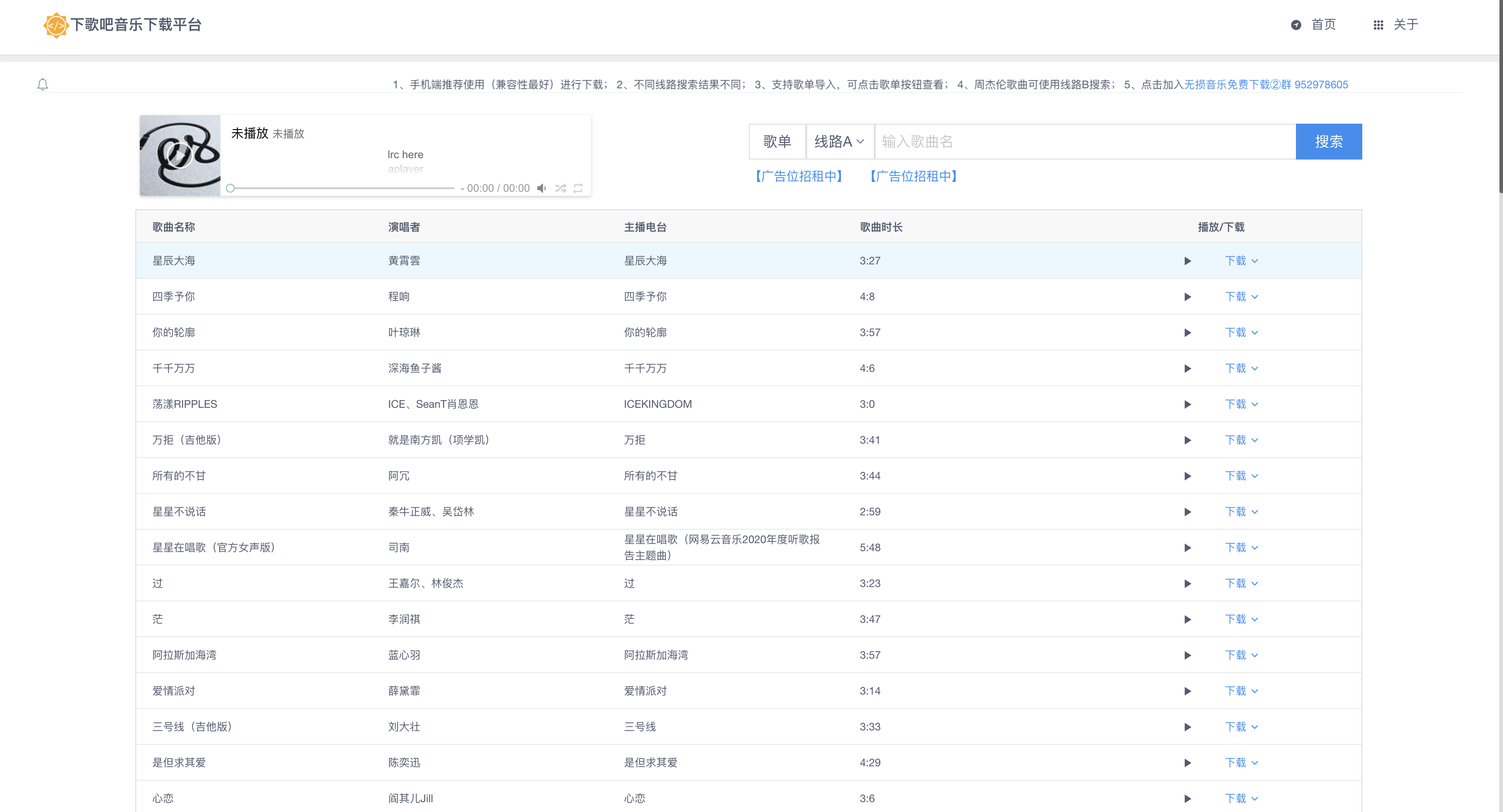
Task: Open the 歌单 playlist button
Action: [x=777, y=142]
